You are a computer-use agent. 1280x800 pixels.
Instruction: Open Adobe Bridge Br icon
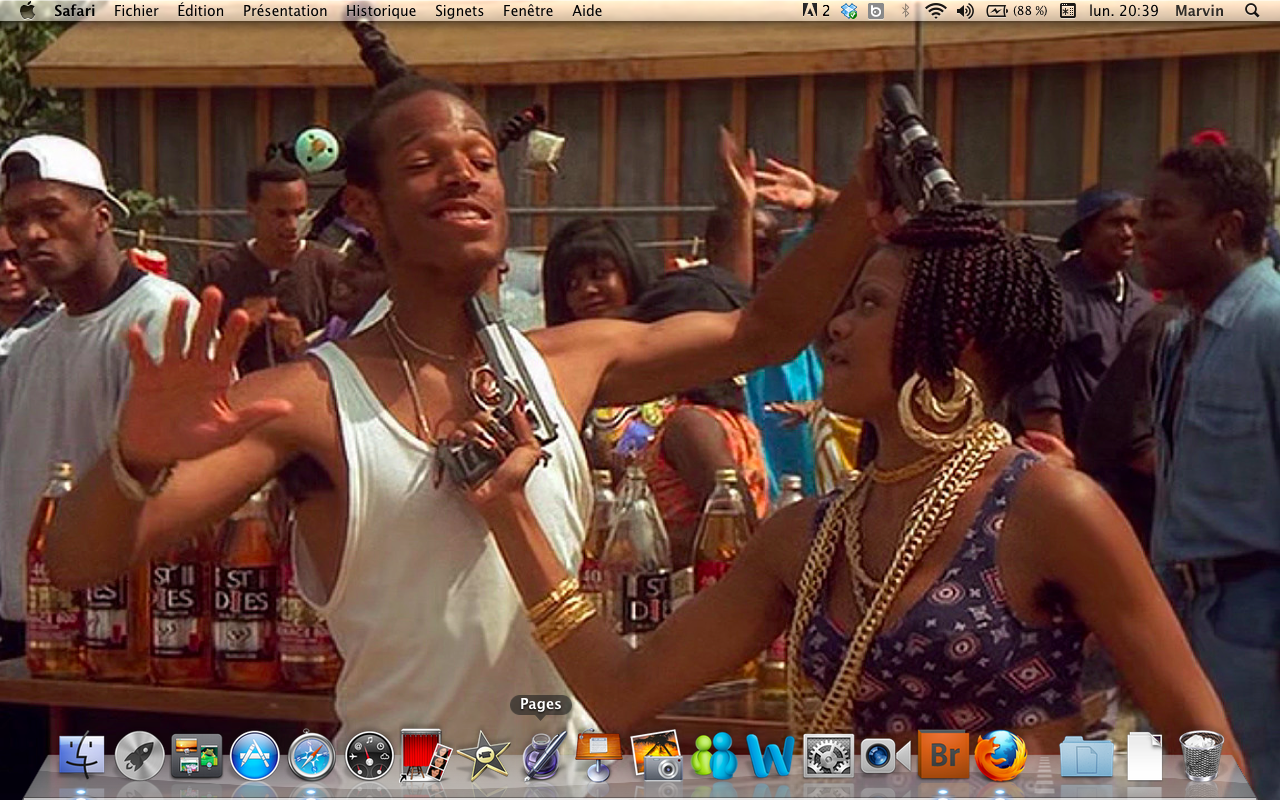pyautogui.click(x=944, y=755)
